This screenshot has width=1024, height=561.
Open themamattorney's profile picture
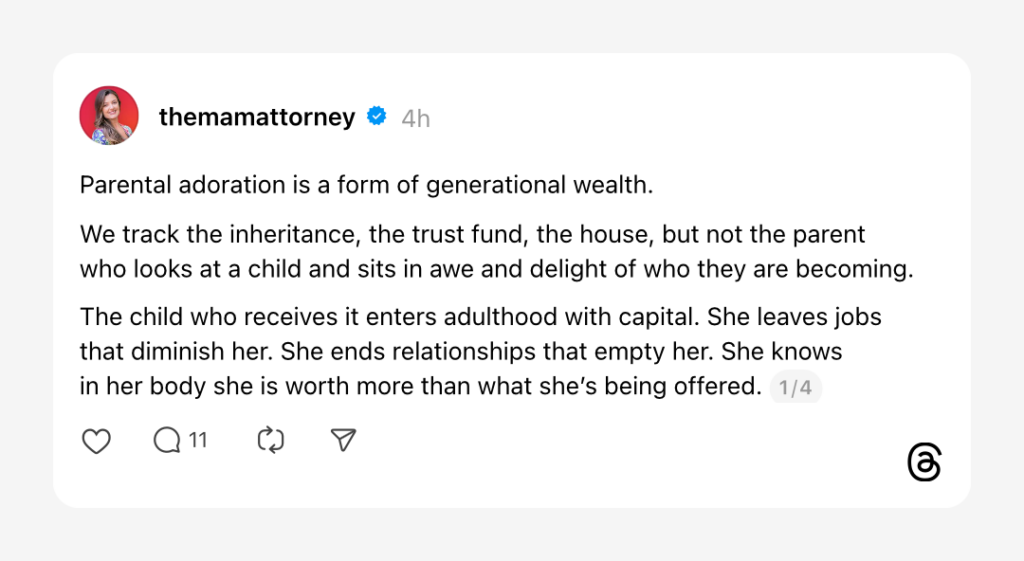pos(108,115)
